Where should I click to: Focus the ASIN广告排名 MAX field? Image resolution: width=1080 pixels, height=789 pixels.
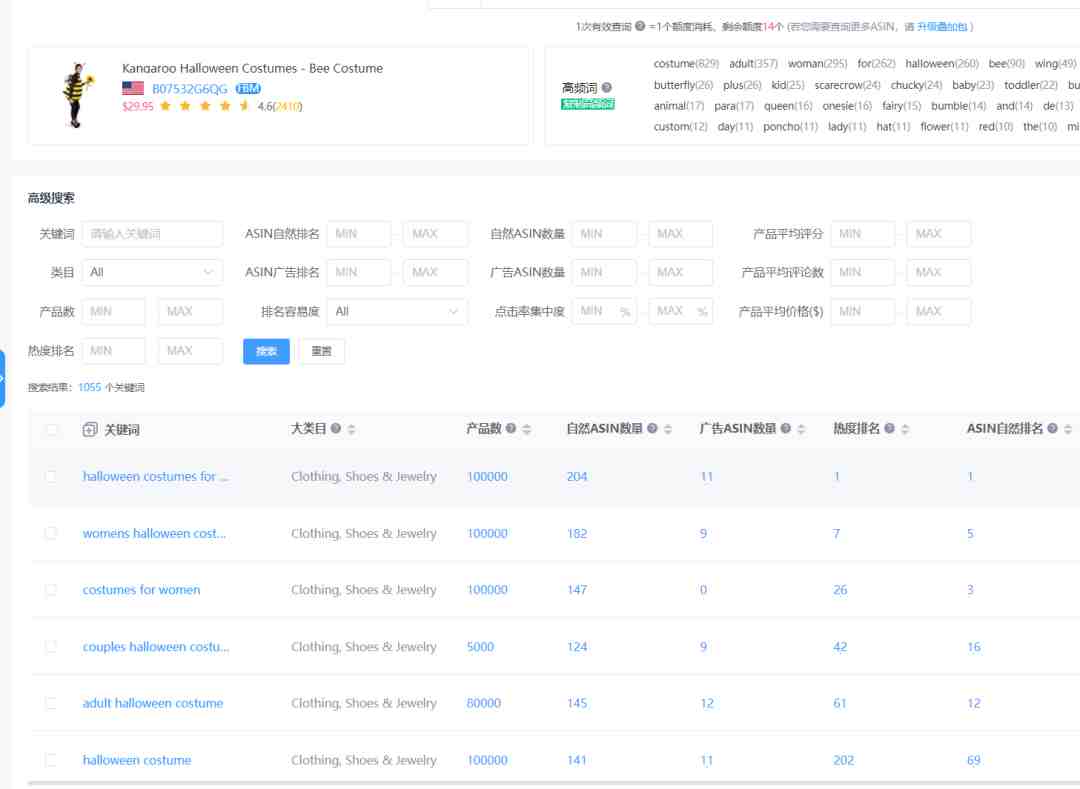pos(436,273)
